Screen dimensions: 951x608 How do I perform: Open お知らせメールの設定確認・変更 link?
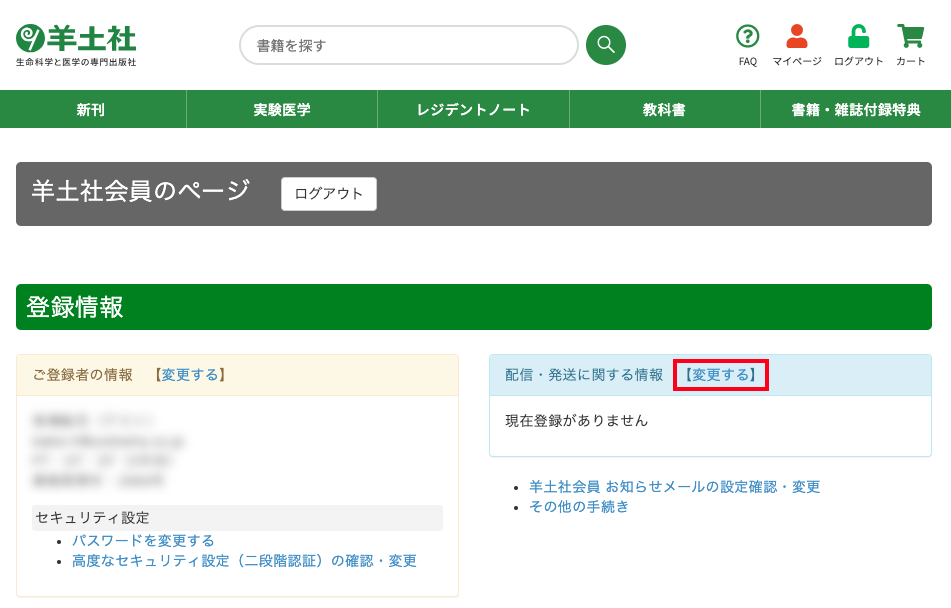pyautogui.click(x=674, y=487)
